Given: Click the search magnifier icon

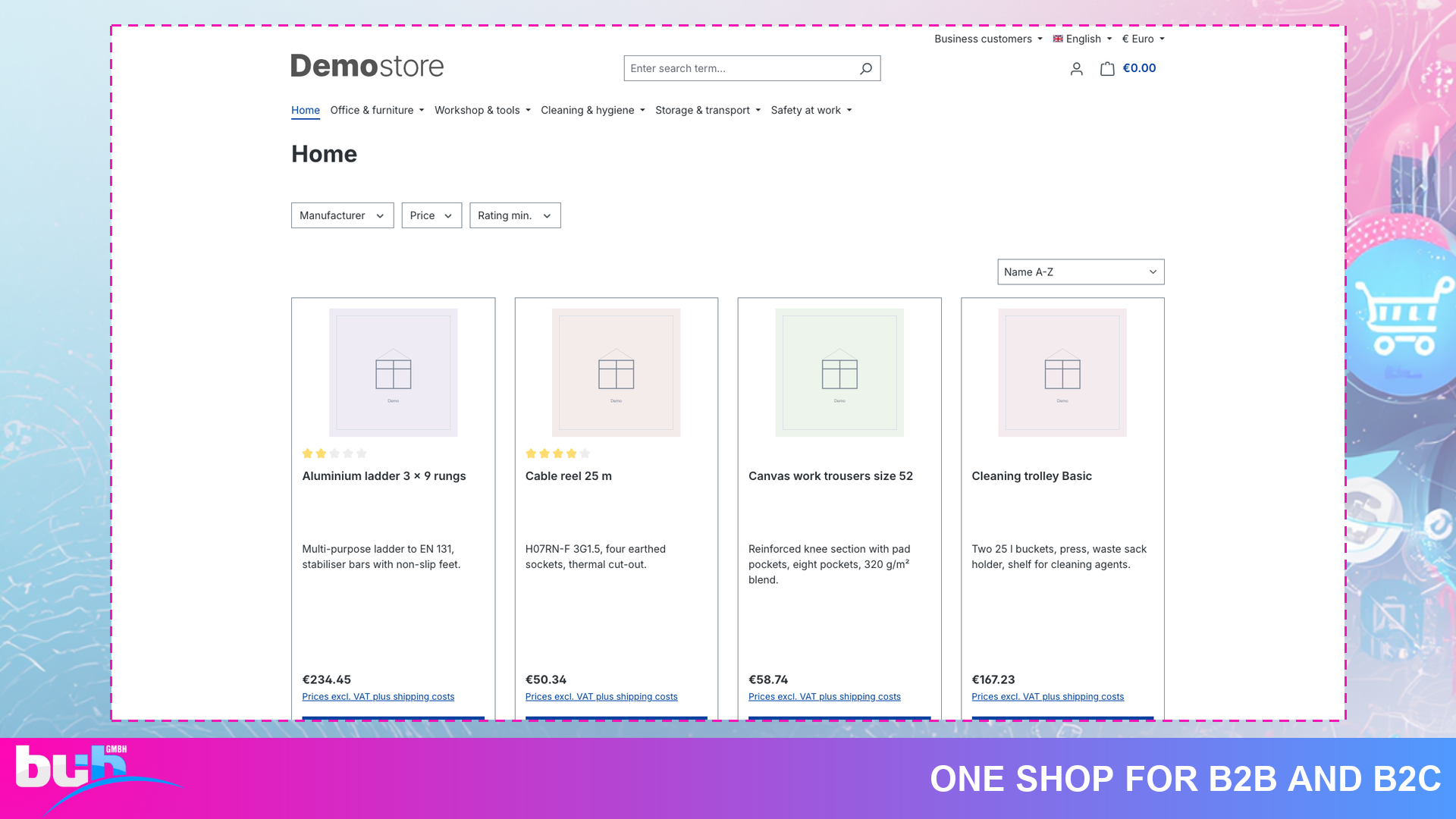Looking at the screenshot, I should (x=865, y=68).
